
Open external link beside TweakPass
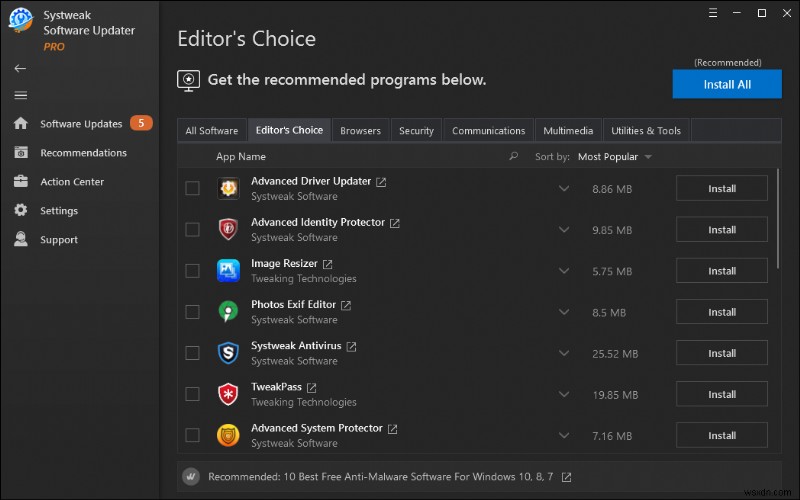[x=312, y=388]
